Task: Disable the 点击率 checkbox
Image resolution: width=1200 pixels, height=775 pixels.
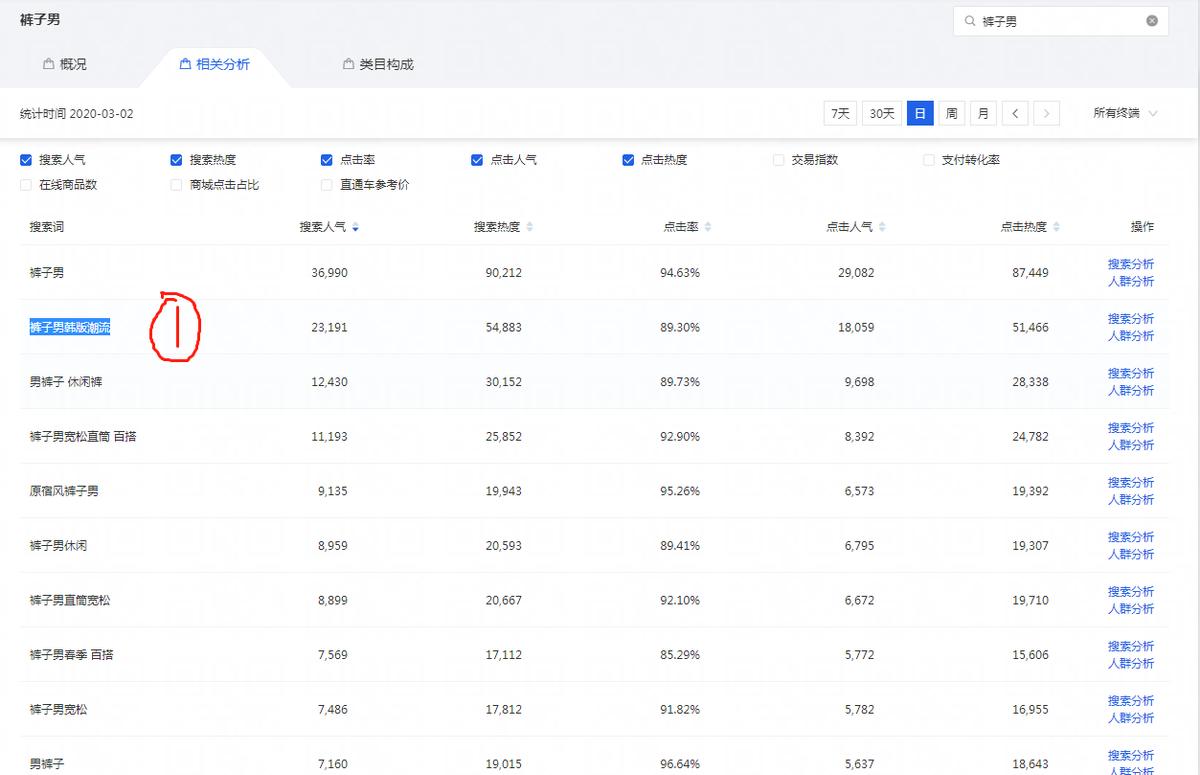Action: tap(326, 159)
